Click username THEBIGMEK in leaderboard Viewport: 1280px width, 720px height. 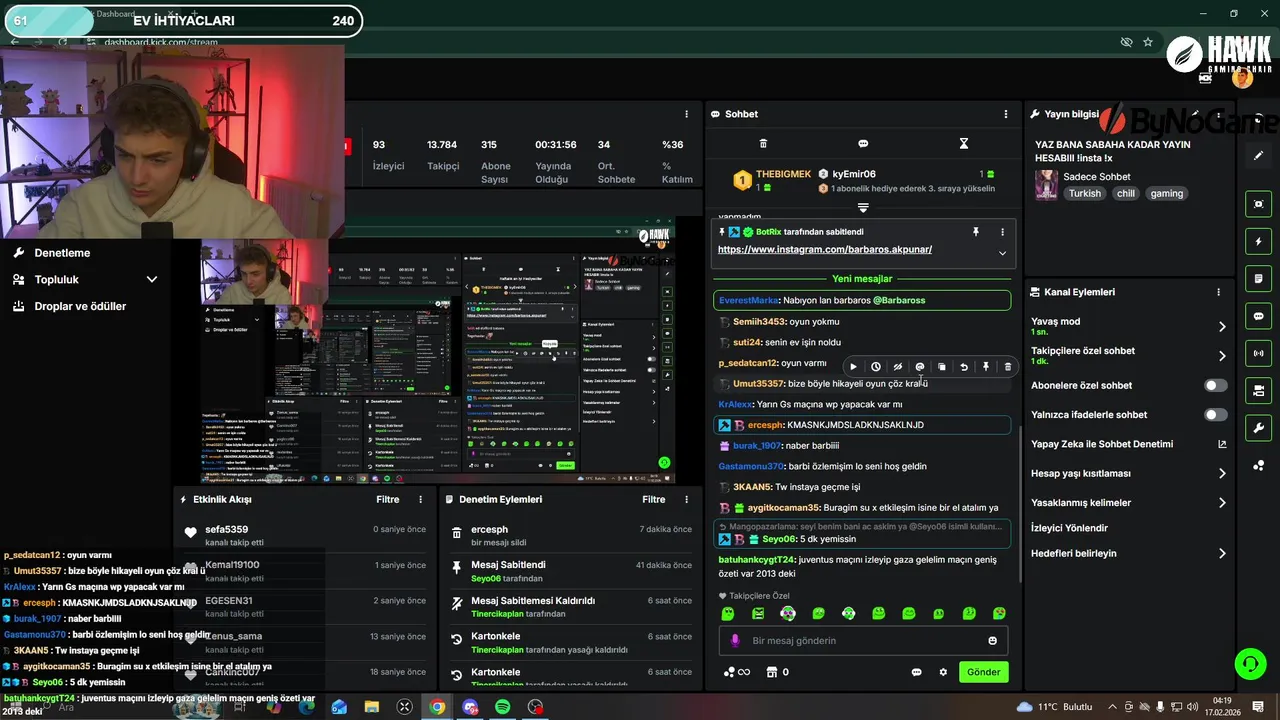click(x=783, y=174)
